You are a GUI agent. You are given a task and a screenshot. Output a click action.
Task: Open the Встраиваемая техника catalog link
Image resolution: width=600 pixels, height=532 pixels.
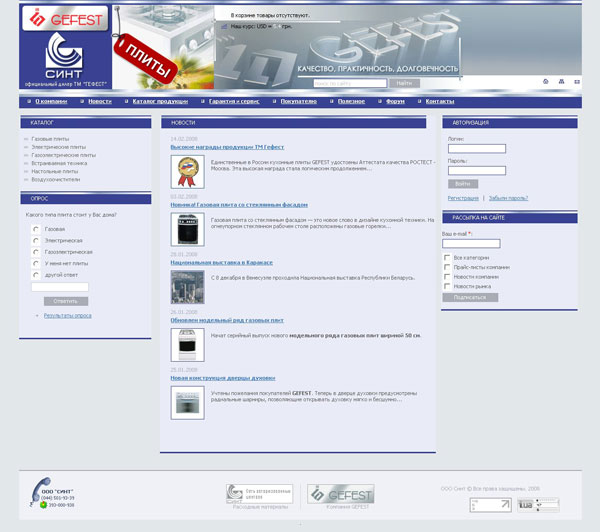coord(59,163)
